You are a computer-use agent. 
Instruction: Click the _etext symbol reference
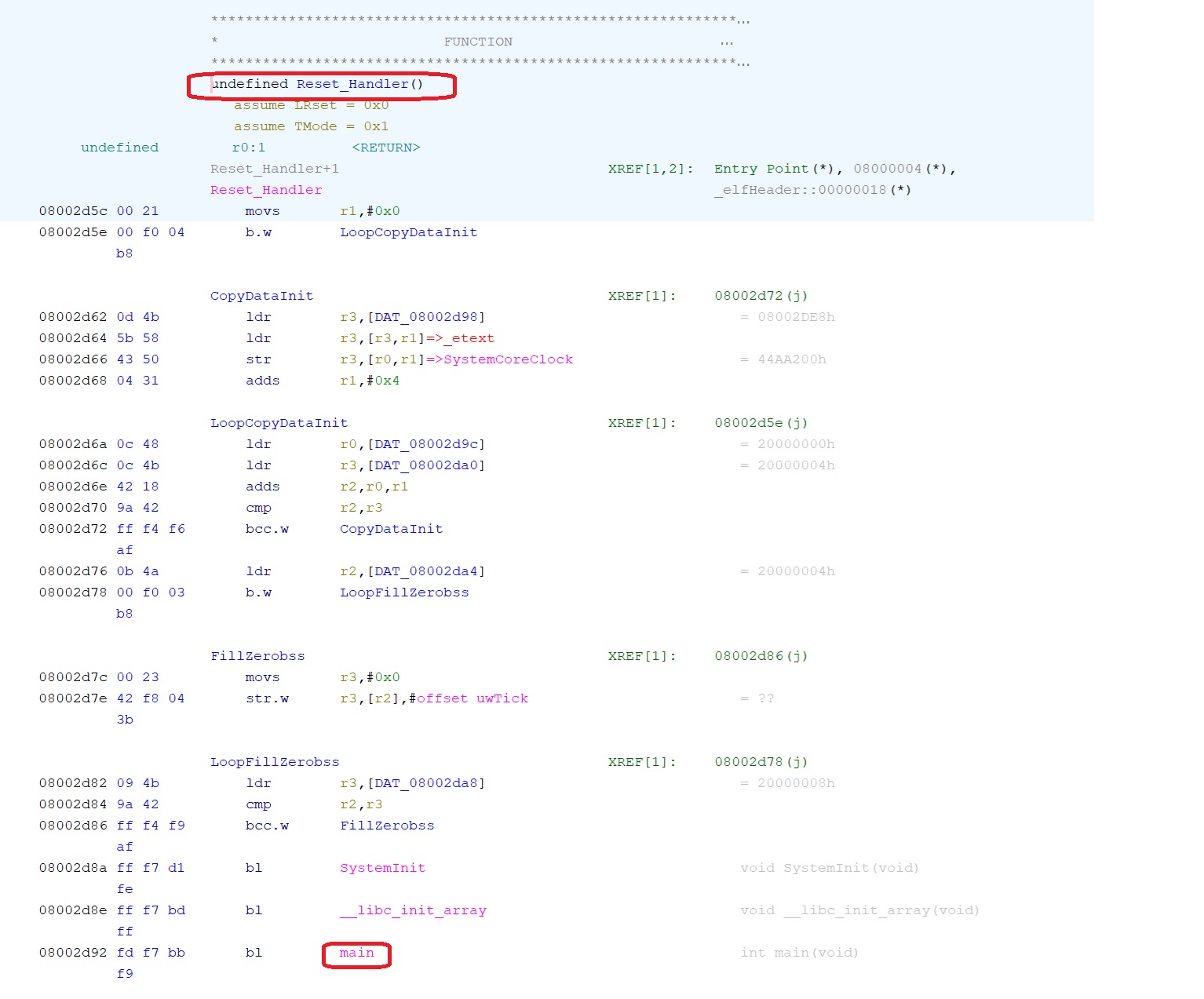pyautogui.click(x=472, y=338)
